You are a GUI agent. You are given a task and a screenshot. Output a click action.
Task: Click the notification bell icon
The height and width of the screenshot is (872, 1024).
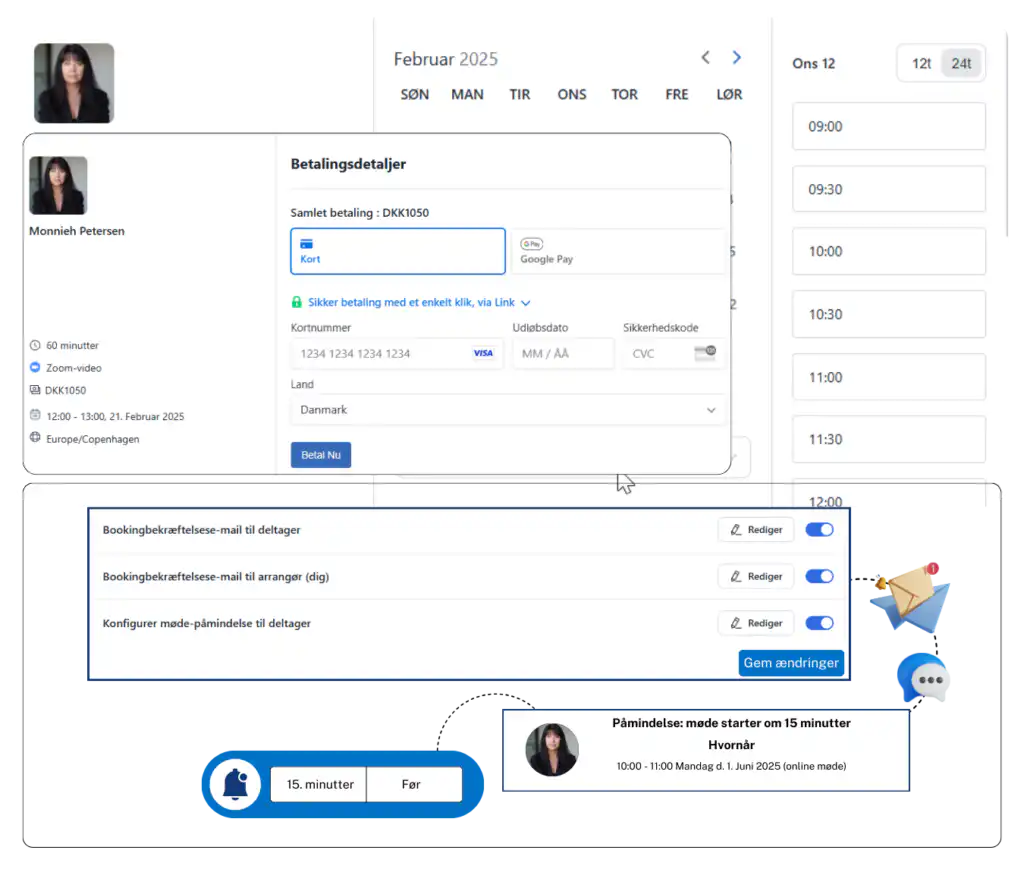click(235, 784)
